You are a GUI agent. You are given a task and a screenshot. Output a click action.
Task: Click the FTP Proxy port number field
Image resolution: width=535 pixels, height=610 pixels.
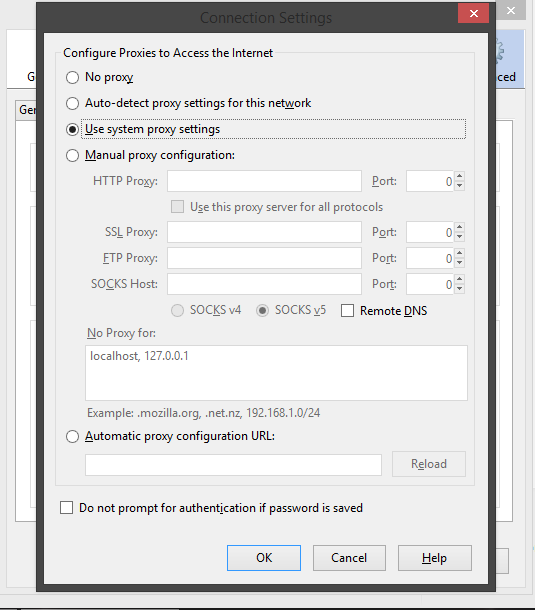(430, 258)
